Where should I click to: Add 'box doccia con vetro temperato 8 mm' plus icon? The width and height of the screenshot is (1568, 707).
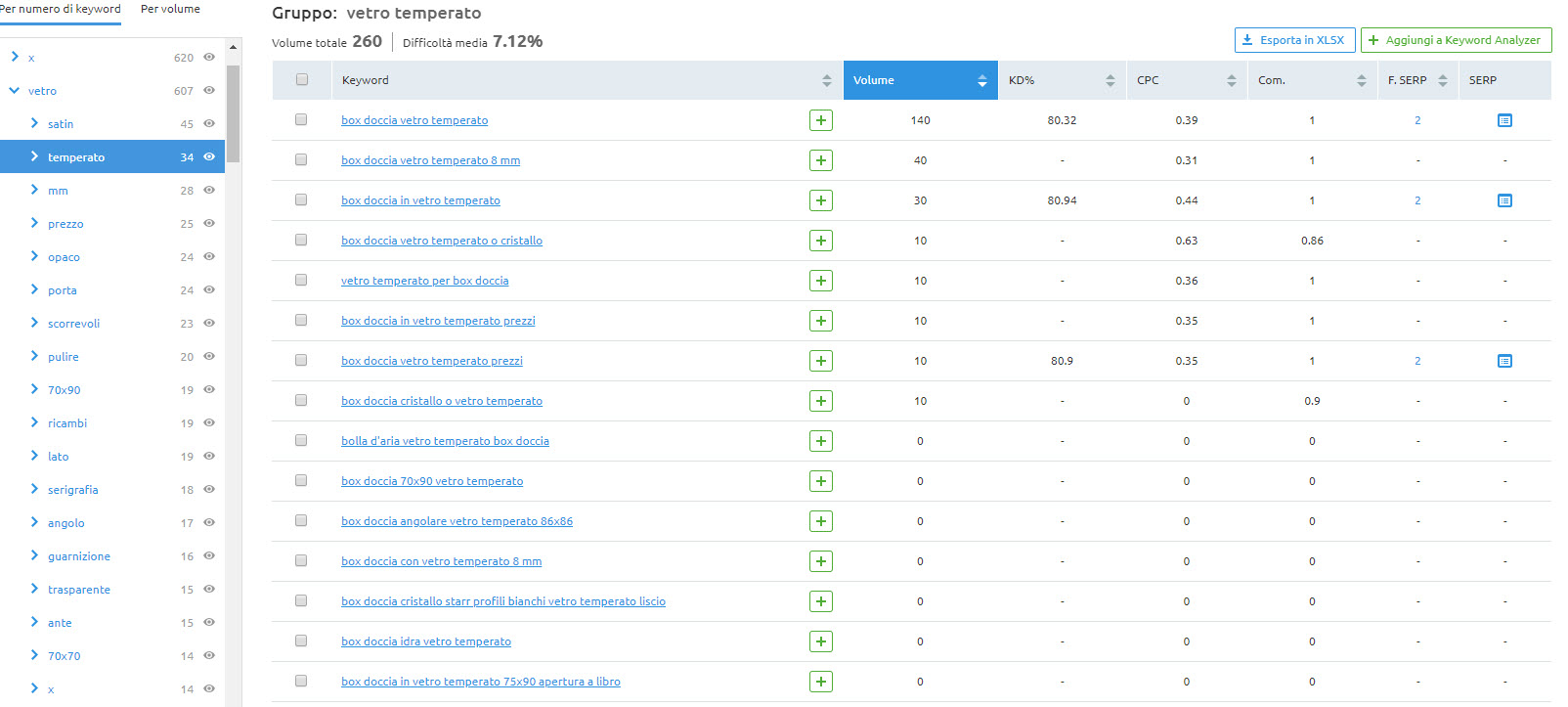coord(821,561)
